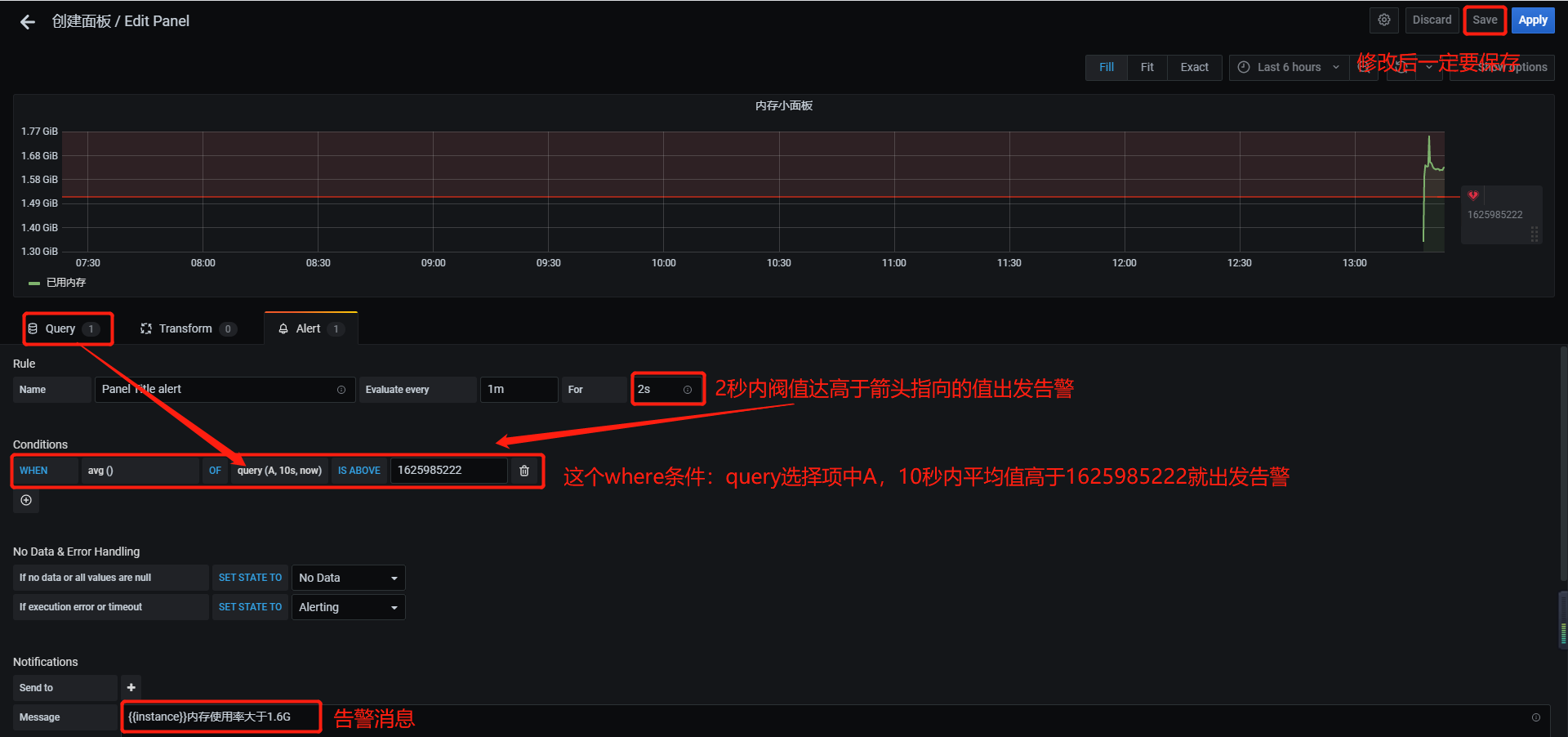Click info icon in Name field
1568x737 pixels.
[x=341, y=390]
